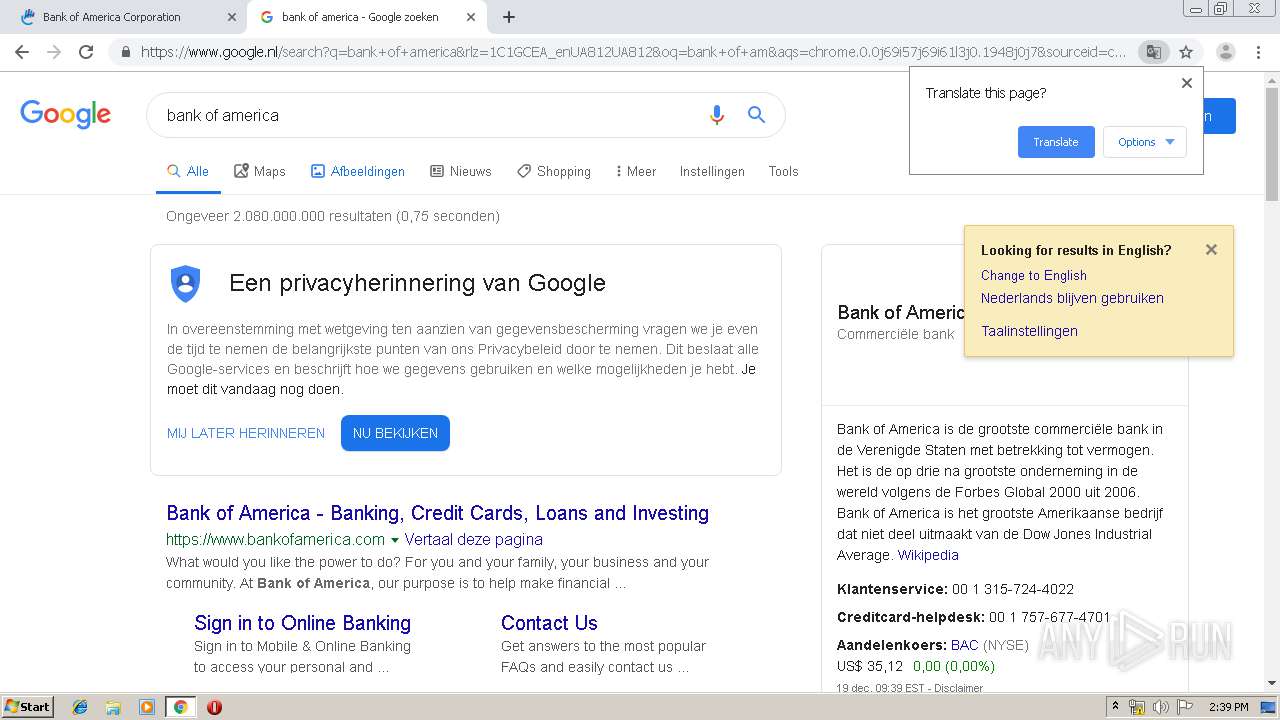
Task: Open the Contact Us sitelink
Action: (x=549, y=623)
